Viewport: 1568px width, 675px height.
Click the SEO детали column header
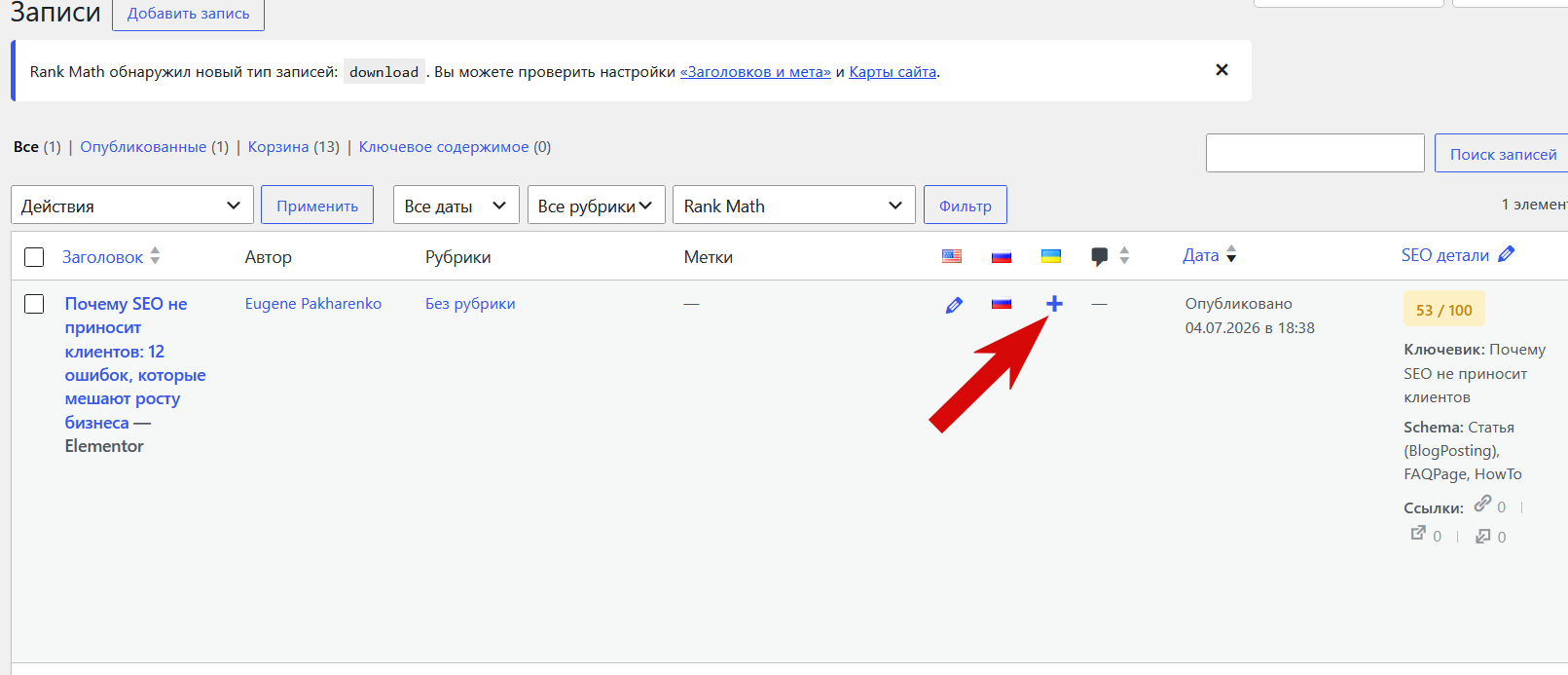coord(1445,255)
